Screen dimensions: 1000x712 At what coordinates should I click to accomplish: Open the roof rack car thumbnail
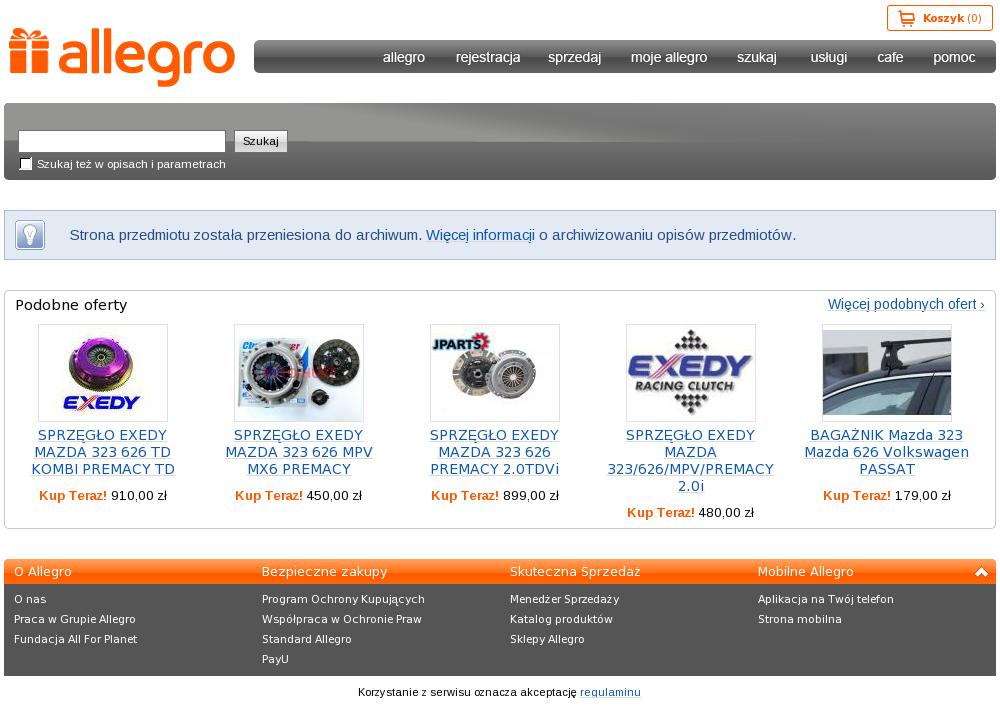886,373
